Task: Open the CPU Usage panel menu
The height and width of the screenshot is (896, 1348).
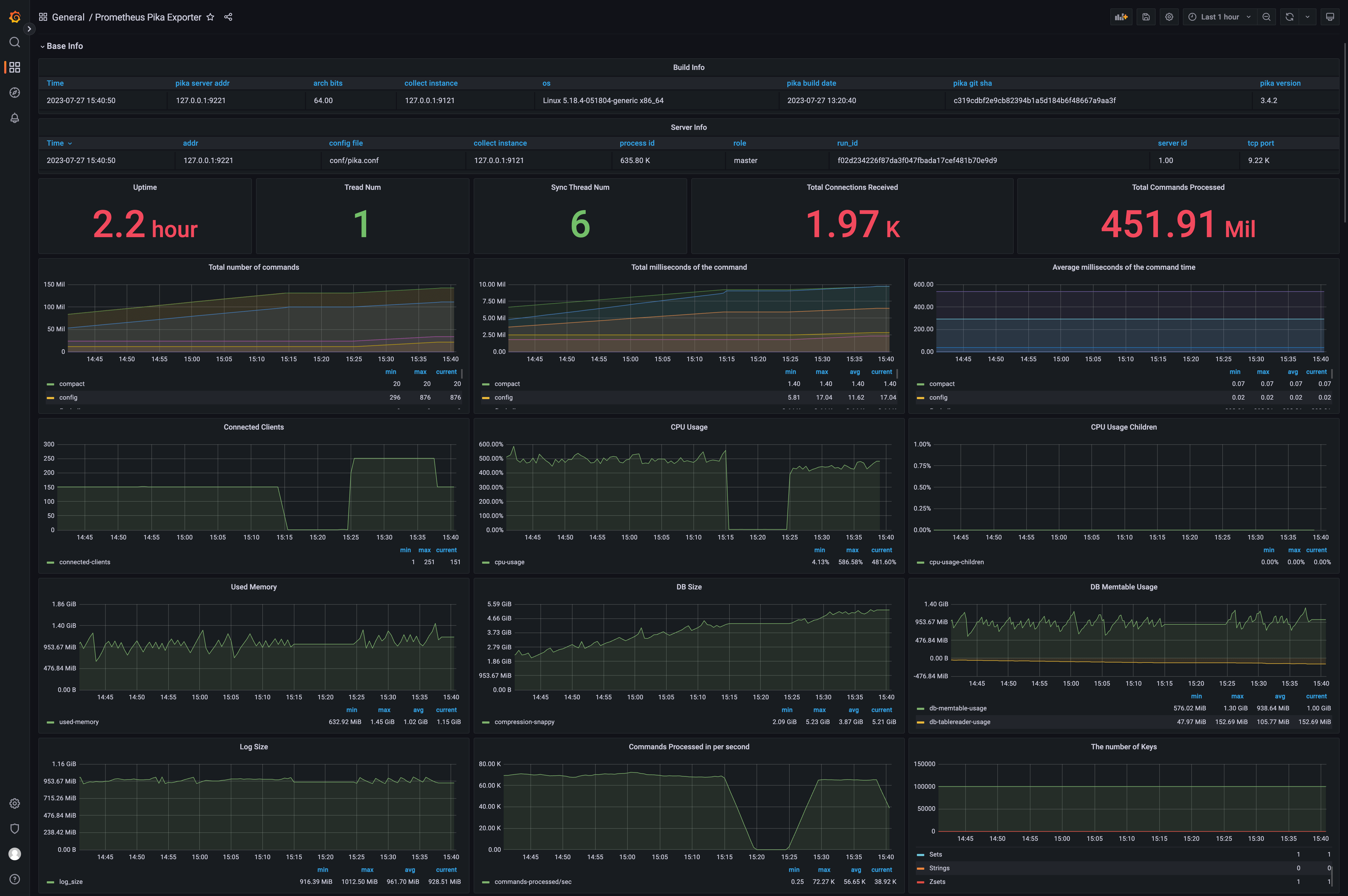Action: 689,427
